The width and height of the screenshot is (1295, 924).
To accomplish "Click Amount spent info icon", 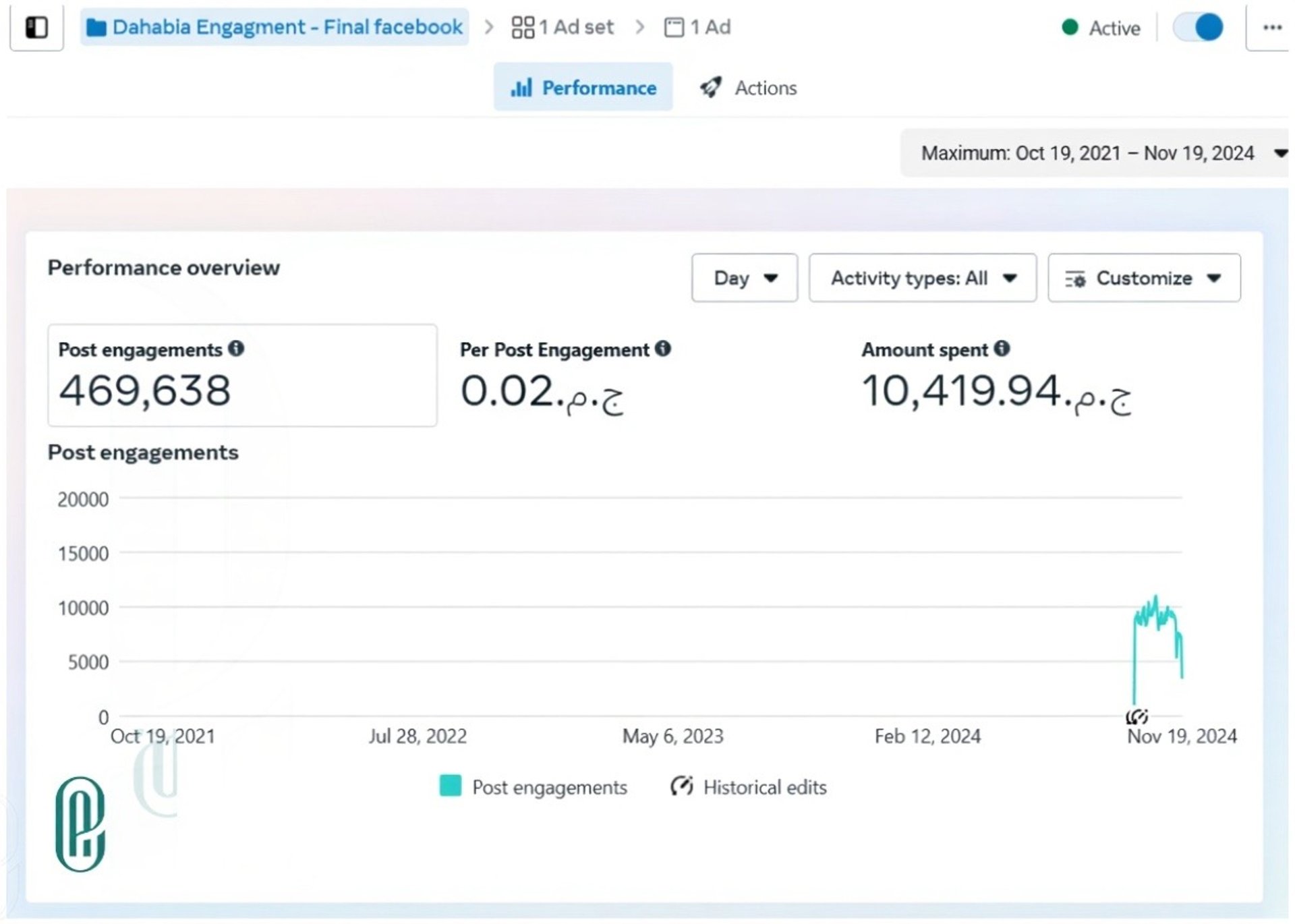I will tap(1002, 349).
